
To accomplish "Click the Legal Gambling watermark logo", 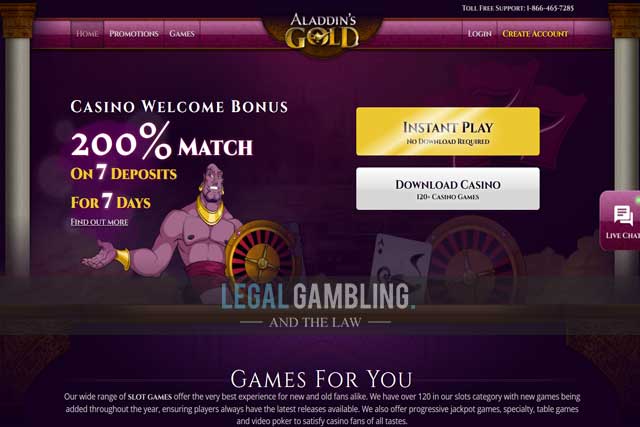I will pos(318,304).
